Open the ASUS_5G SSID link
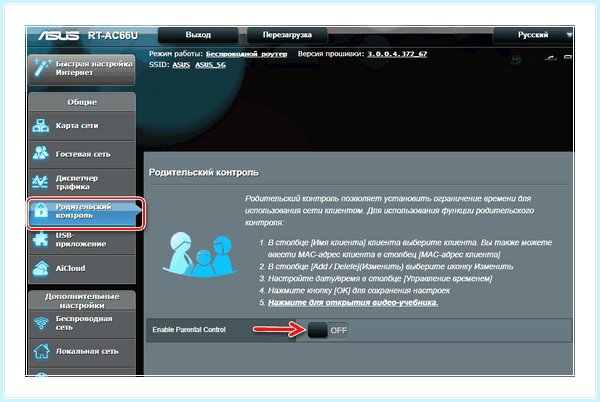This screenshot has width=600, height=402. click(x=210, y=65)
